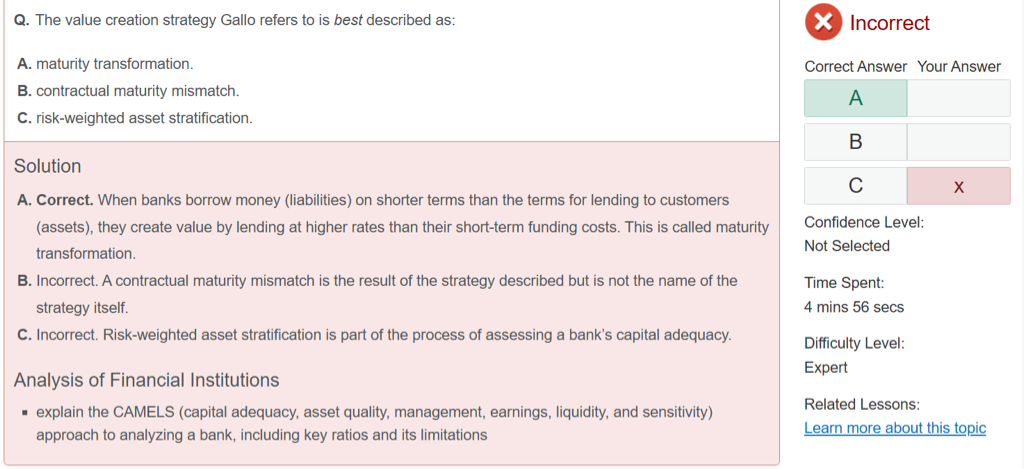Click the Confidence Level Not Selected value
Viewport: 1024px width, 469px height.
[x=846, y=246]
